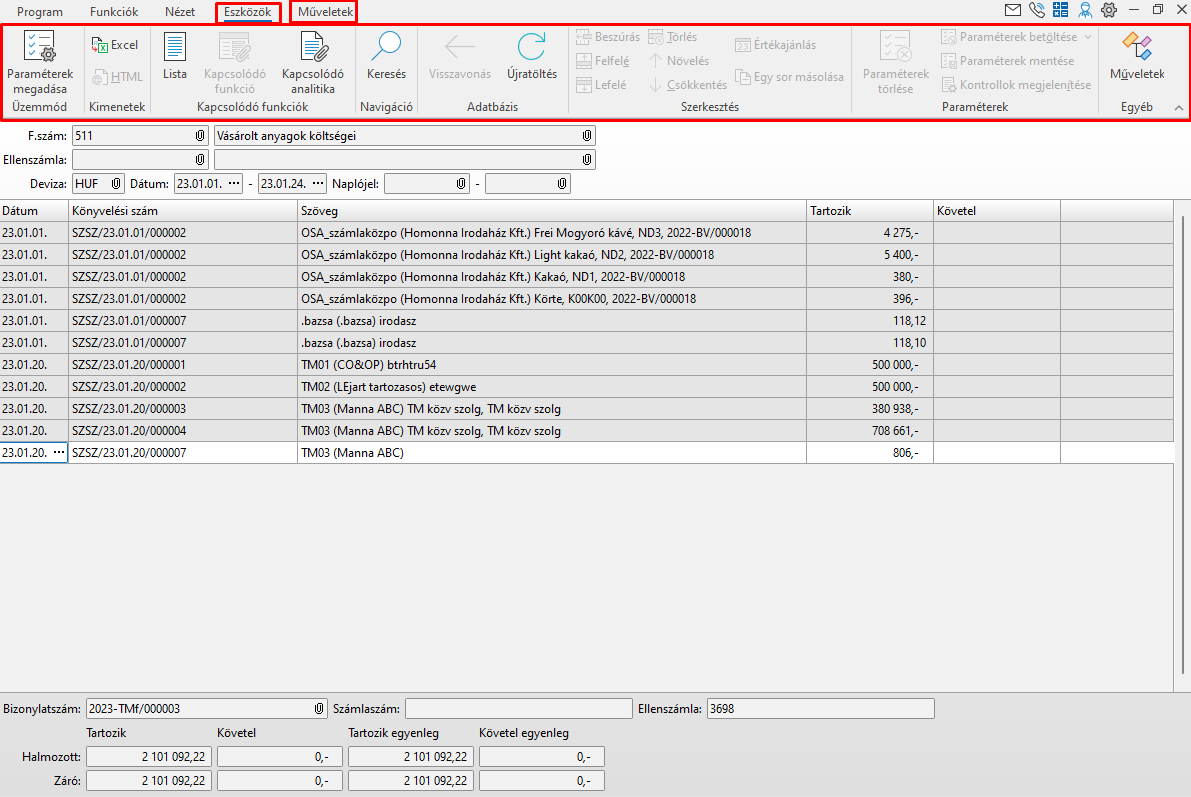1191x797 pixels.
Task: Open Kapcsolódó analitika from the ribbon
Action: (x=313, y=48)
